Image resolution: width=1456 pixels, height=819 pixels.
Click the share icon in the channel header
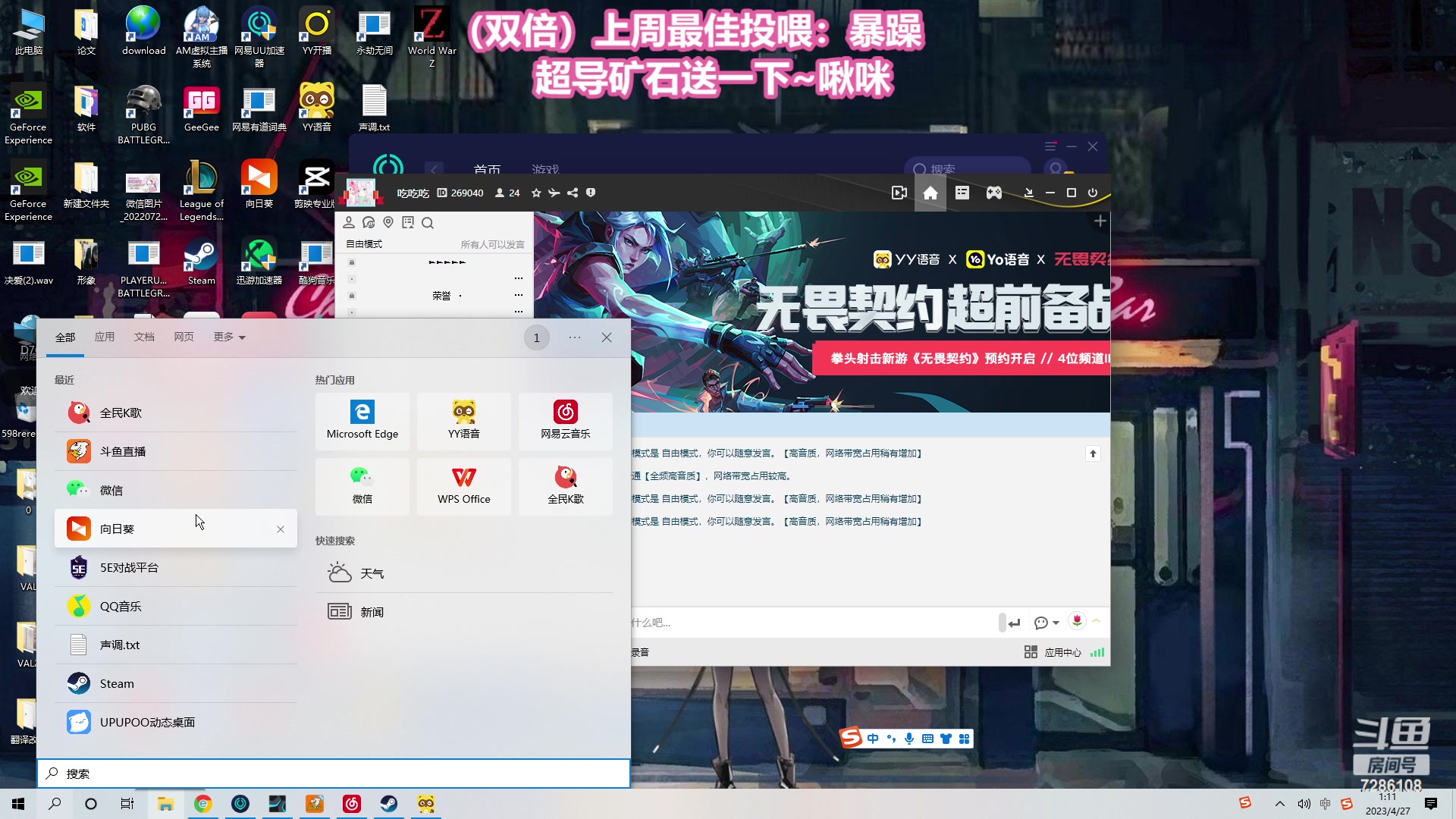tap(573, 193)
